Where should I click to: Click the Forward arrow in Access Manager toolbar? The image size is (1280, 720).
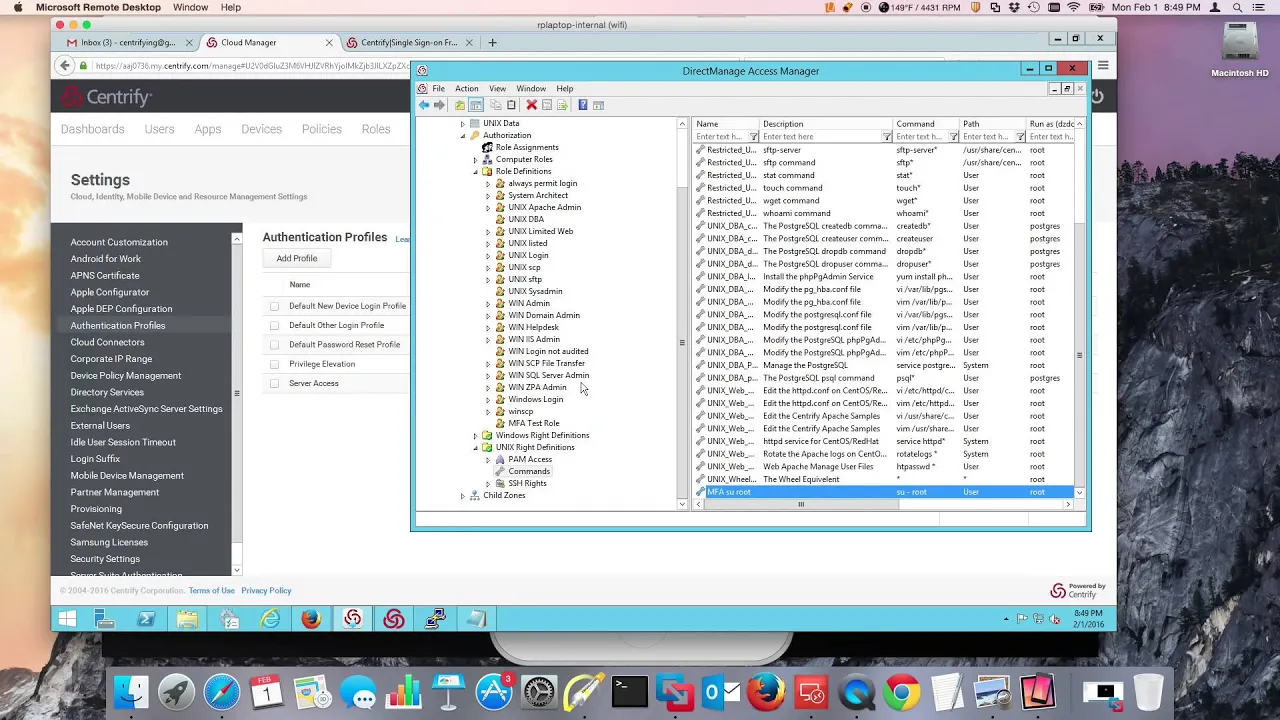coord(439,105)
